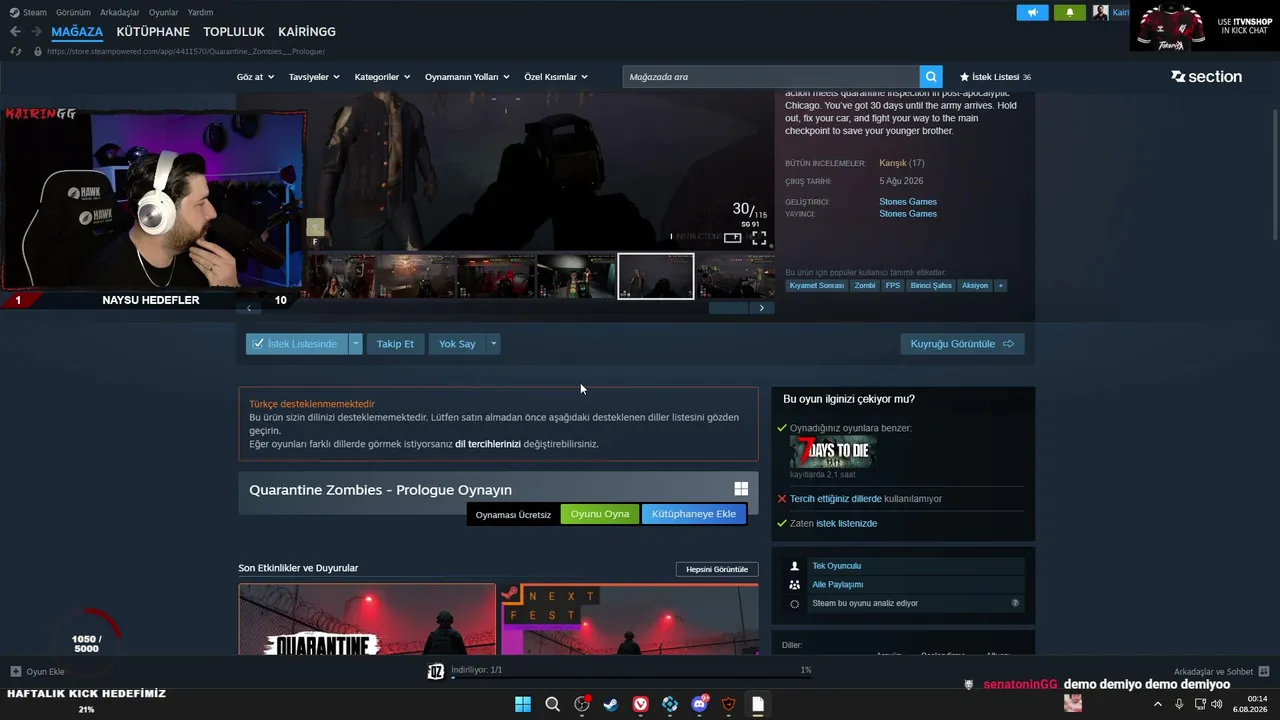This screenshot has width=1280, height=720.
Task: Uncheck the İstek Listesinde wishlist button
Action: 296,344
